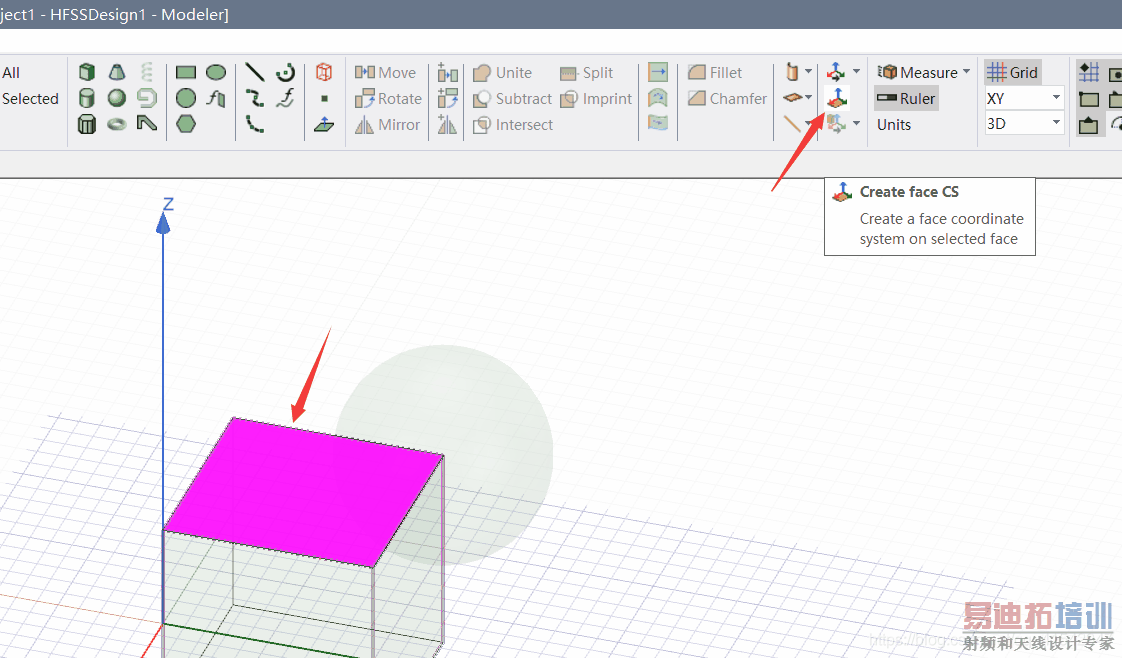
Task: Expand the sheet surface dropdown arrow
Action: 809,97
